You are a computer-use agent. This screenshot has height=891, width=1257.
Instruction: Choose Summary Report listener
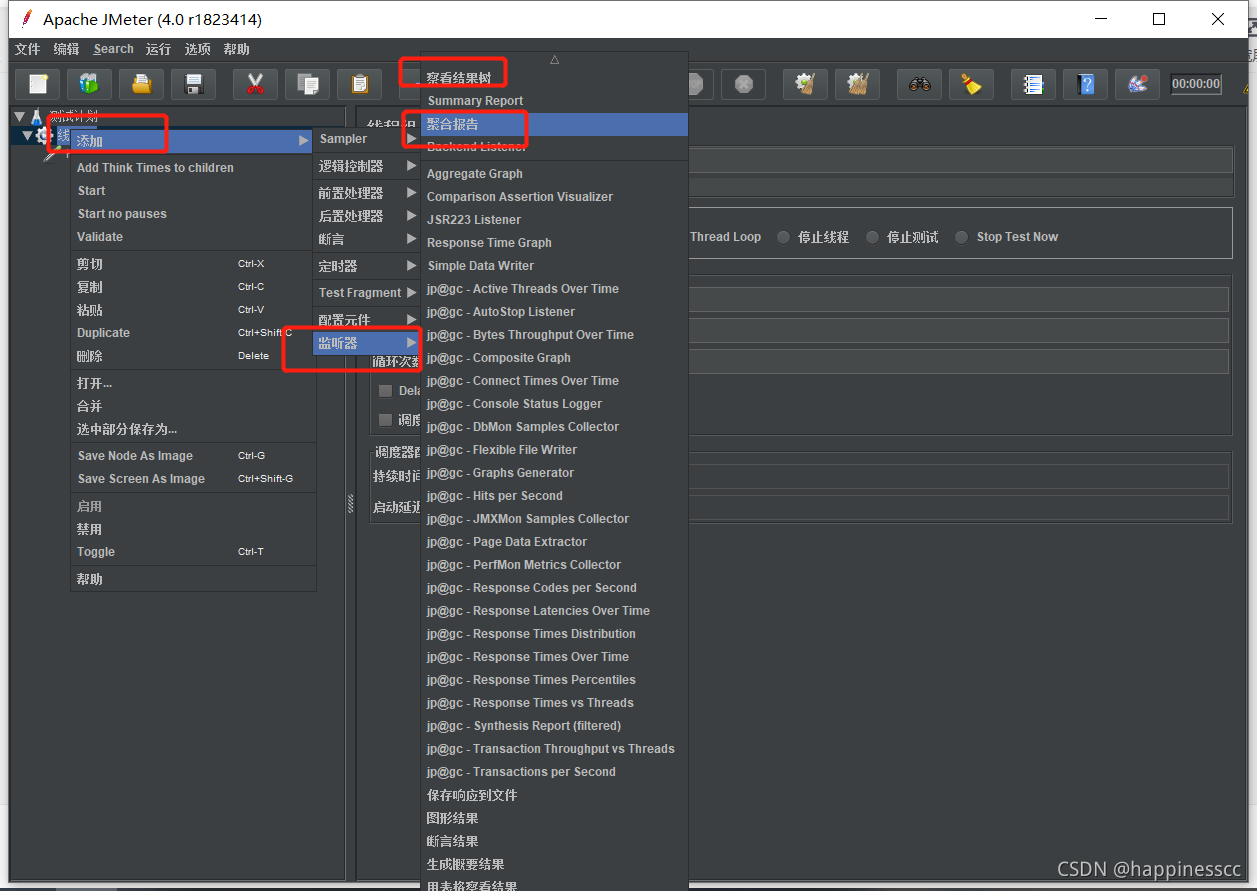pos(555,101)
